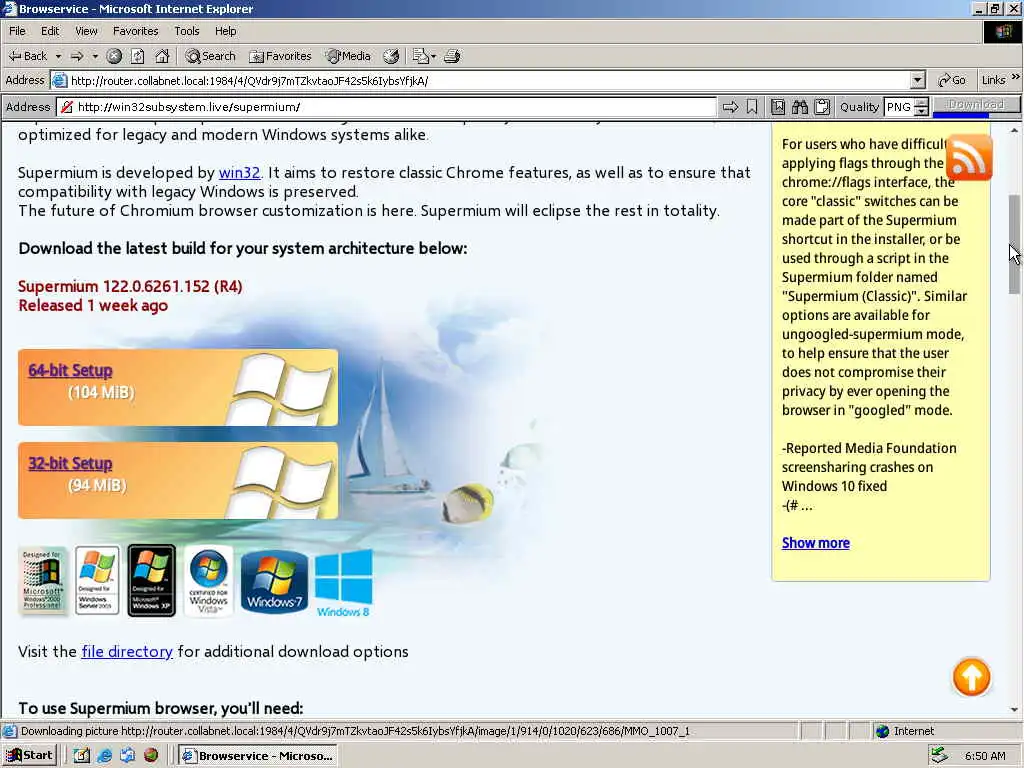The height and width of the screenshot is (768, 1024).
Task: Click the Browservice bookmark icon
Action: (752, 107)
